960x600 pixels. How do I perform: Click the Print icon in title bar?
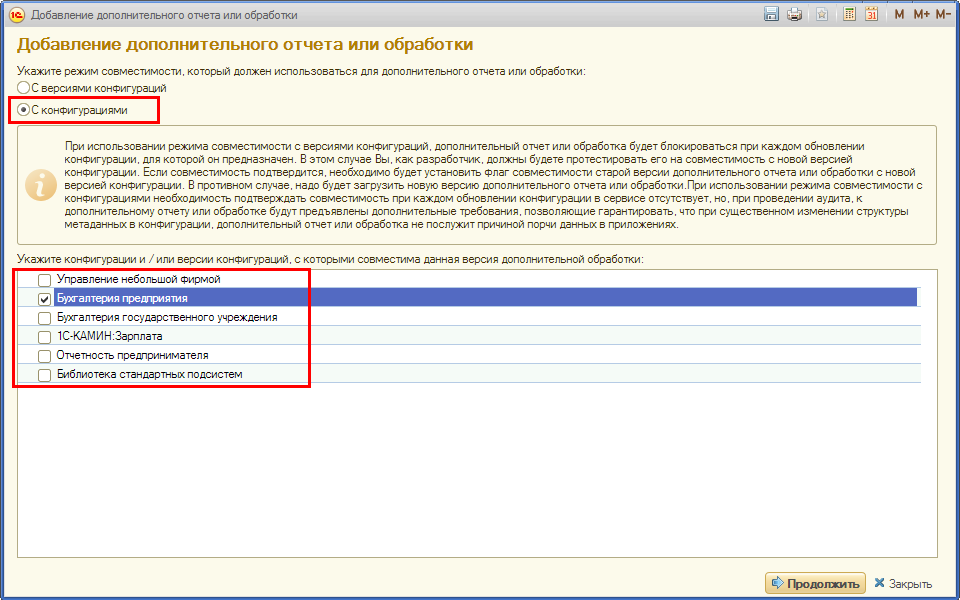coord(795,14)
